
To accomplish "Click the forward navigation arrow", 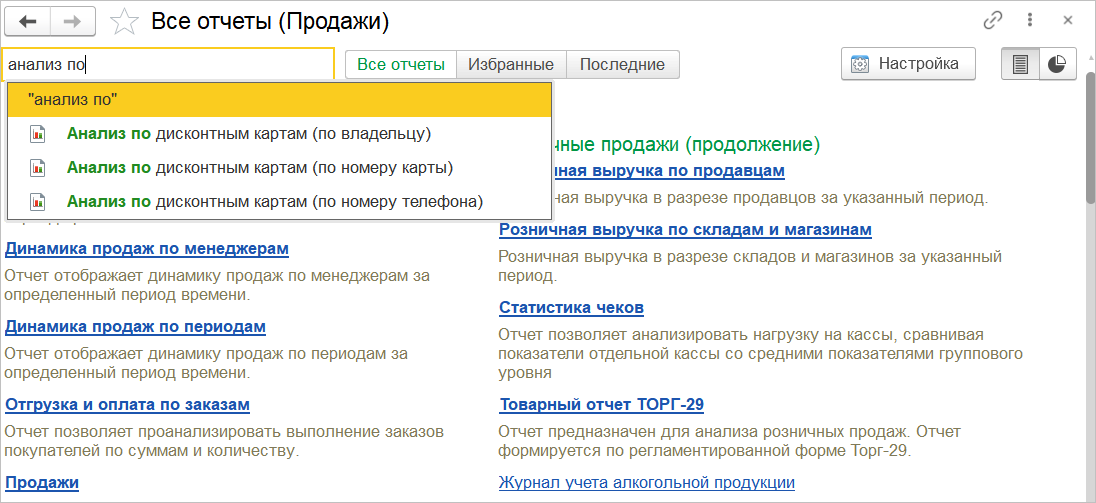I will (73, 20).
